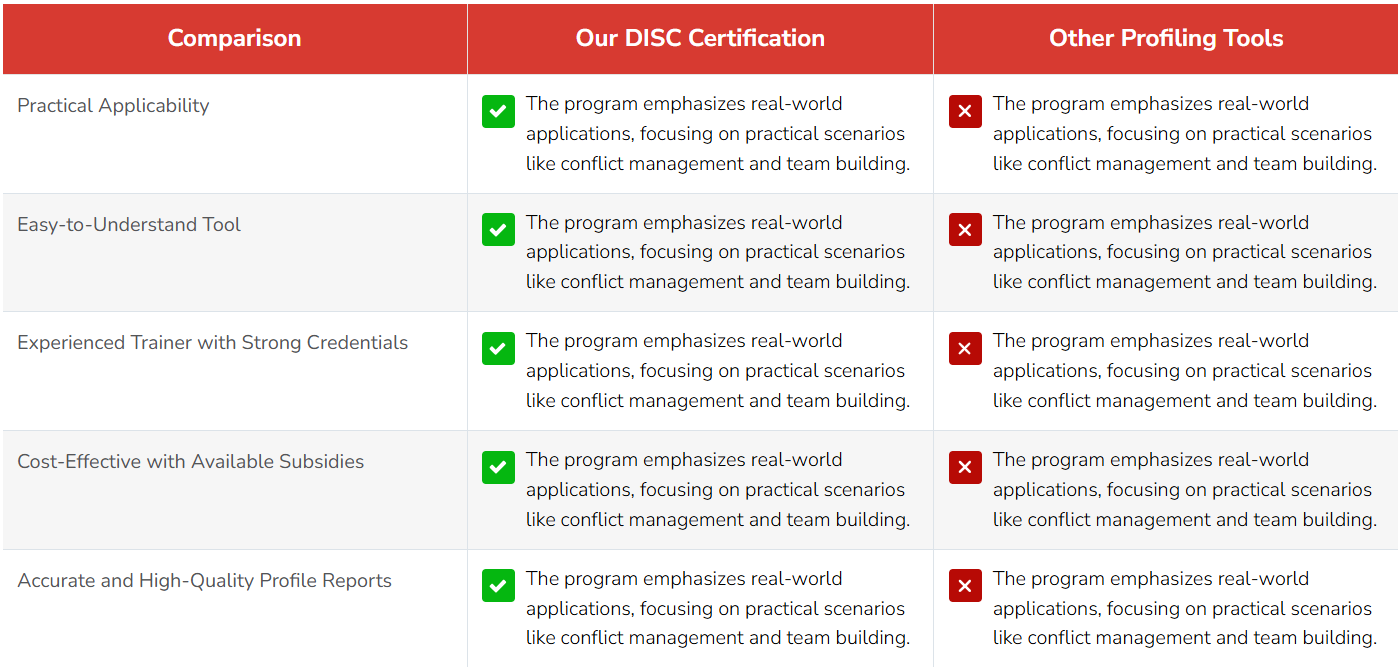Click Accurate and High-Quality Profile Reports label

[204, 581]
